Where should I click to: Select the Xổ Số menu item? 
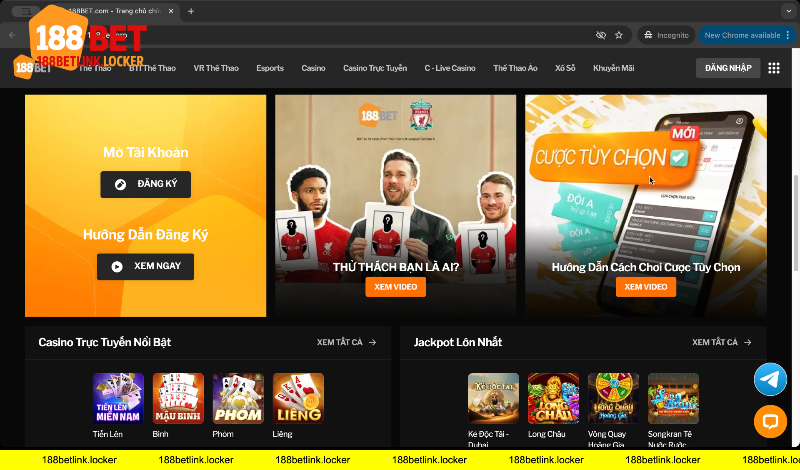(565, 68)
